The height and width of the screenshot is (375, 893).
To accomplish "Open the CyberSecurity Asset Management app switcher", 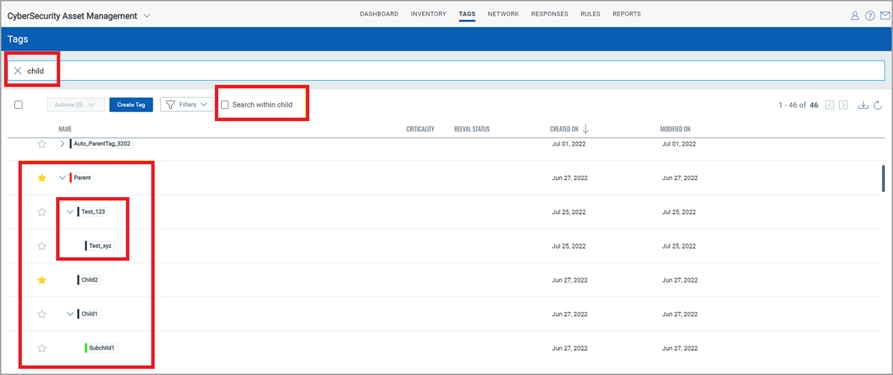I will (x=147, y=16).
